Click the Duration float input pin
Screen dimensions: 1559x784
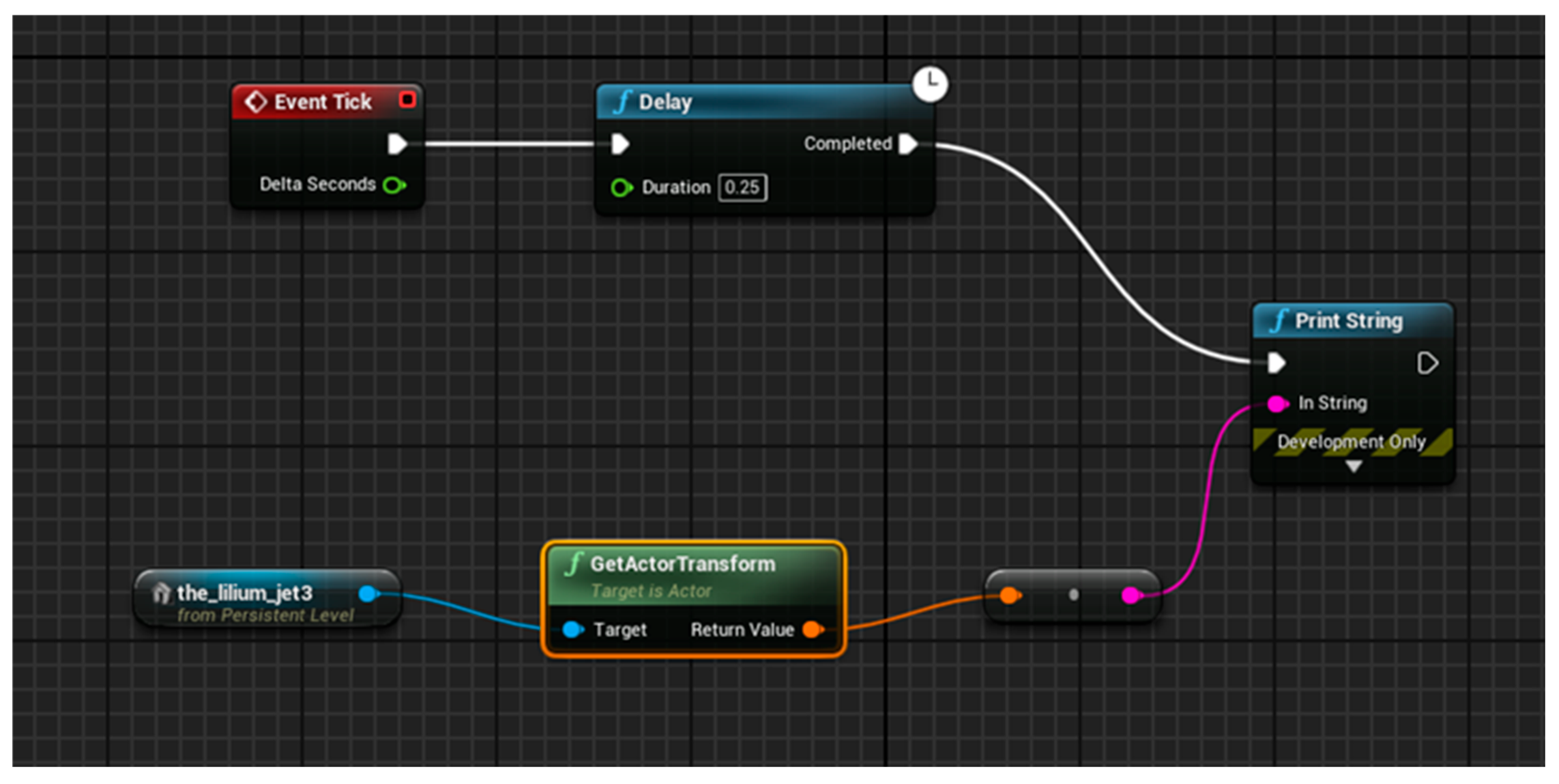point(621,187)
